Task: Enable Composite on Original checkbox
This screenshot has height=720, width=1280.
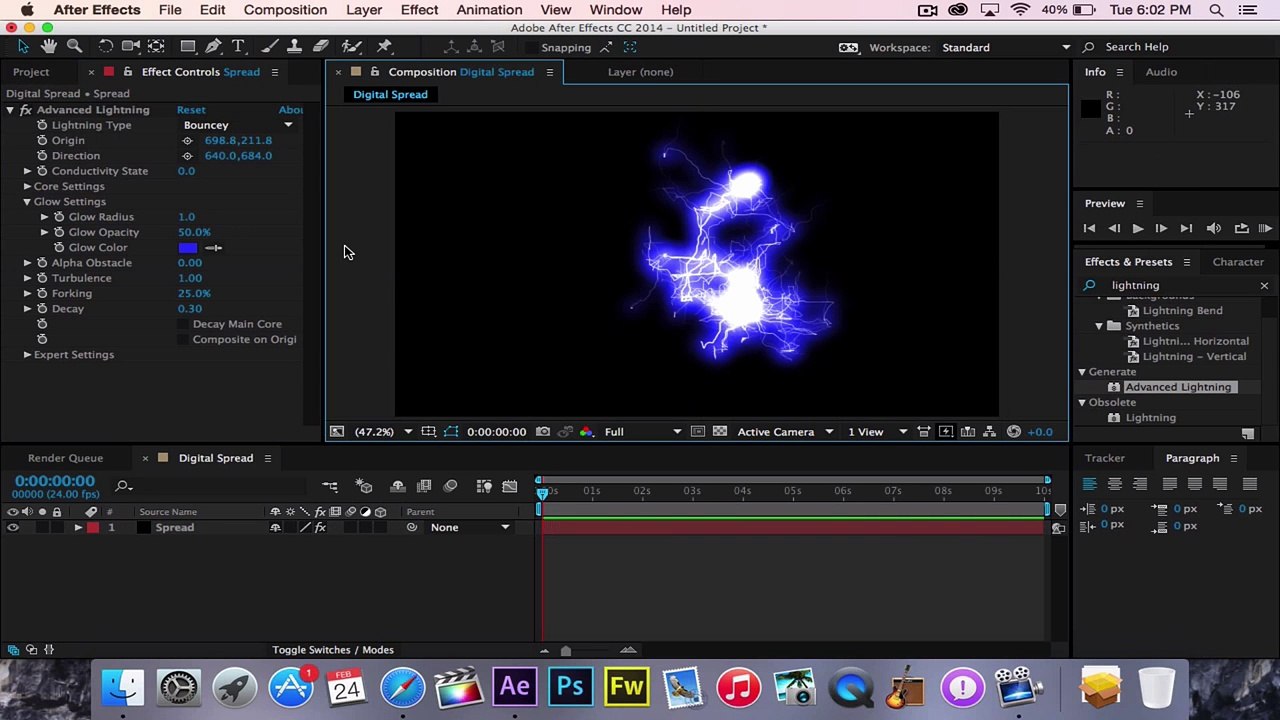Action: coord(183,339)
